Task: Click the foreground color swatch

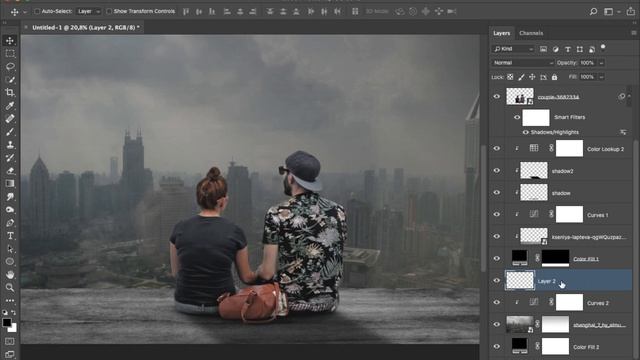Action: coord(7,322)
